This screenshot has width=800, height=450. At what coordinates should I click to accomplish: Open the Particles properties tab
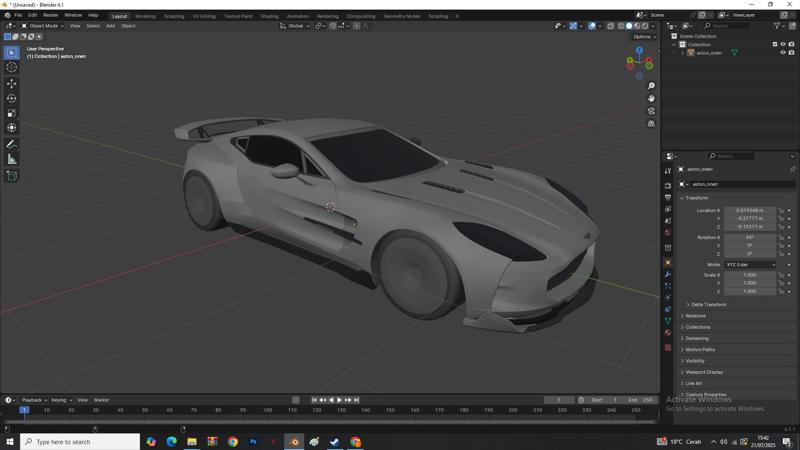coord(668,286)
